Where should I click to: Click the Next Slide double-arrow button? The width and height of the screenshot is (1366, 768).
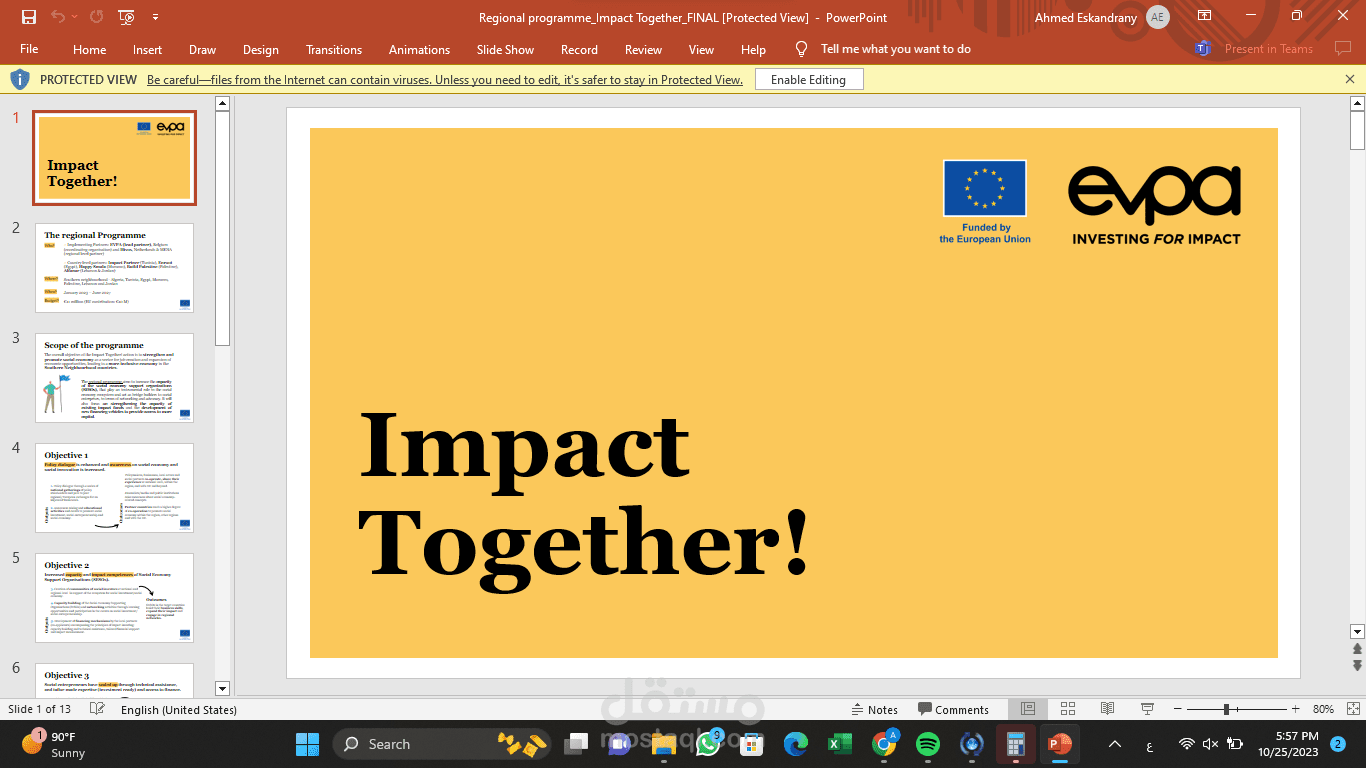pos(1357,665)
